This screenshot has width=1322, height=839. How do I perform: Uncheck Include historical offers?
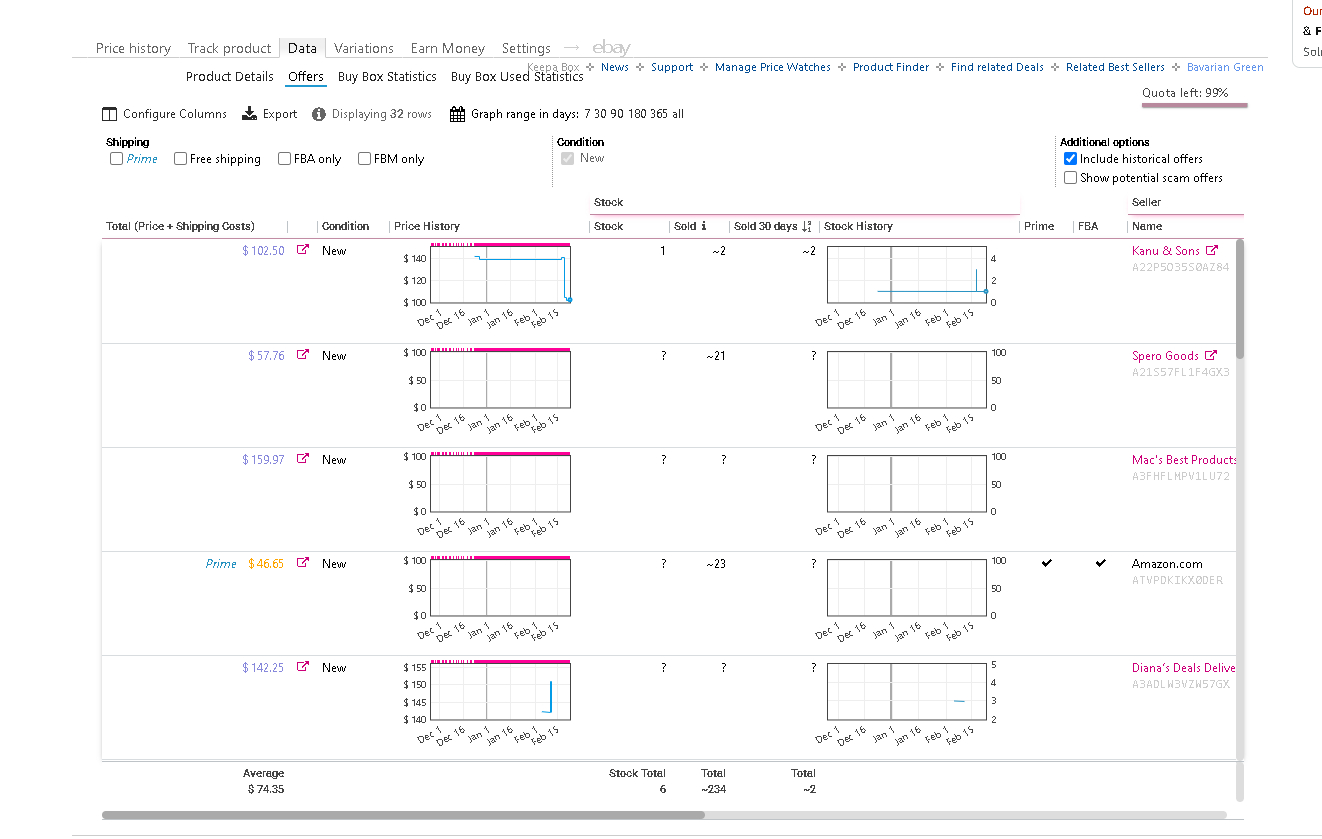tap(1071, 158)
